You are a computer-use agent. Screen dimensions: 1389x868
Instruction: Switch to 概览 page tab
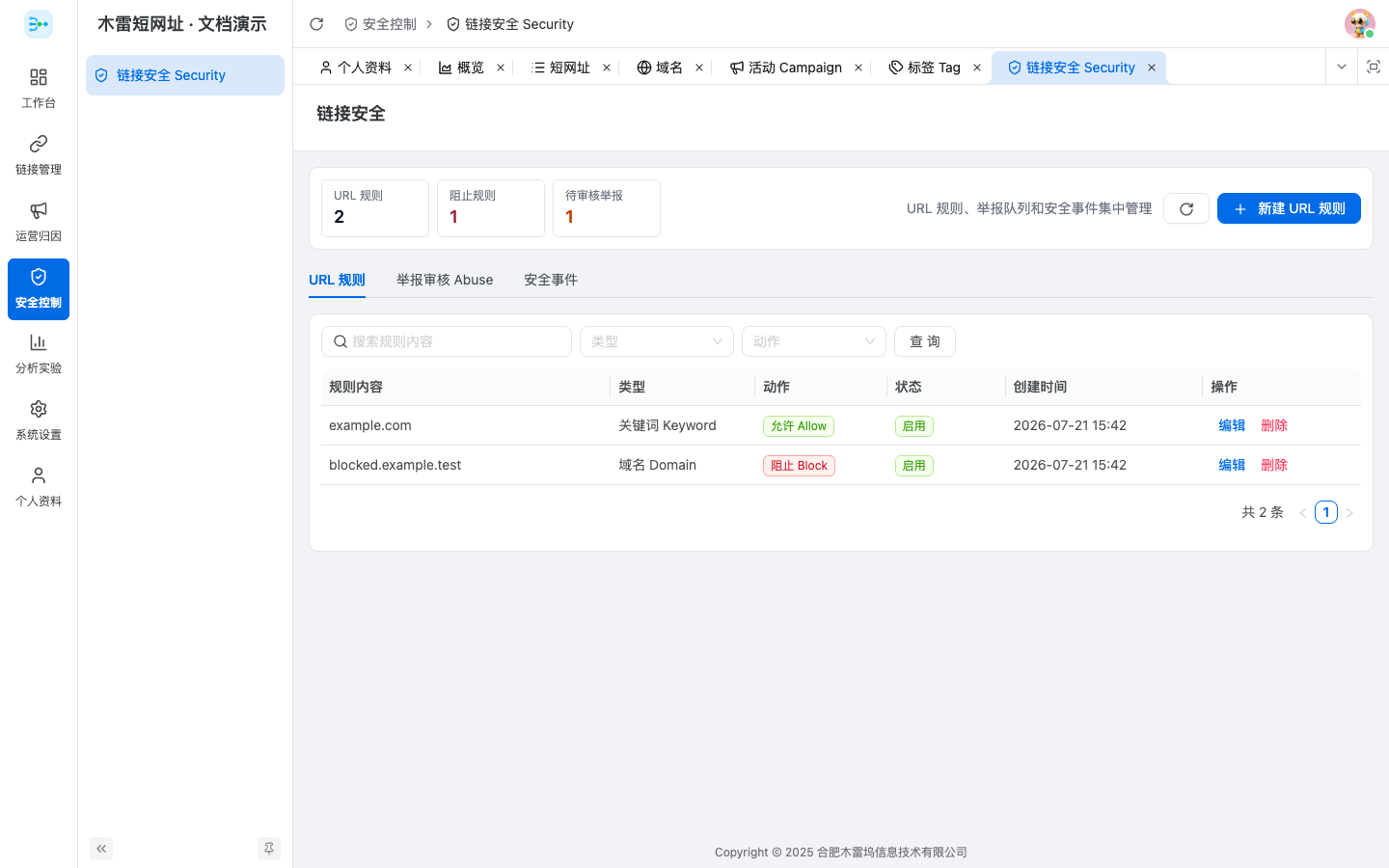coord(461,68)
